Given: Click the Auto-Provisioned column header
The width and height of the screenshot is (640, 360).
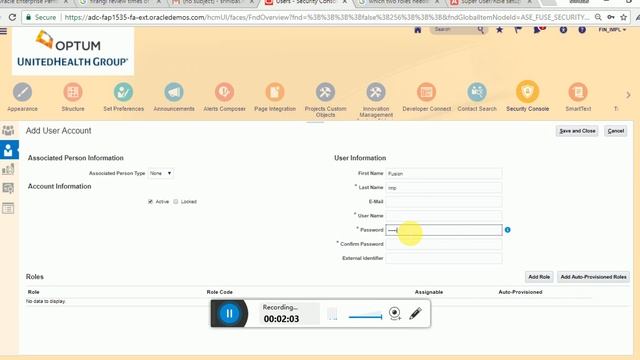Looking at the screenshot, I should [x=520, y=292].
